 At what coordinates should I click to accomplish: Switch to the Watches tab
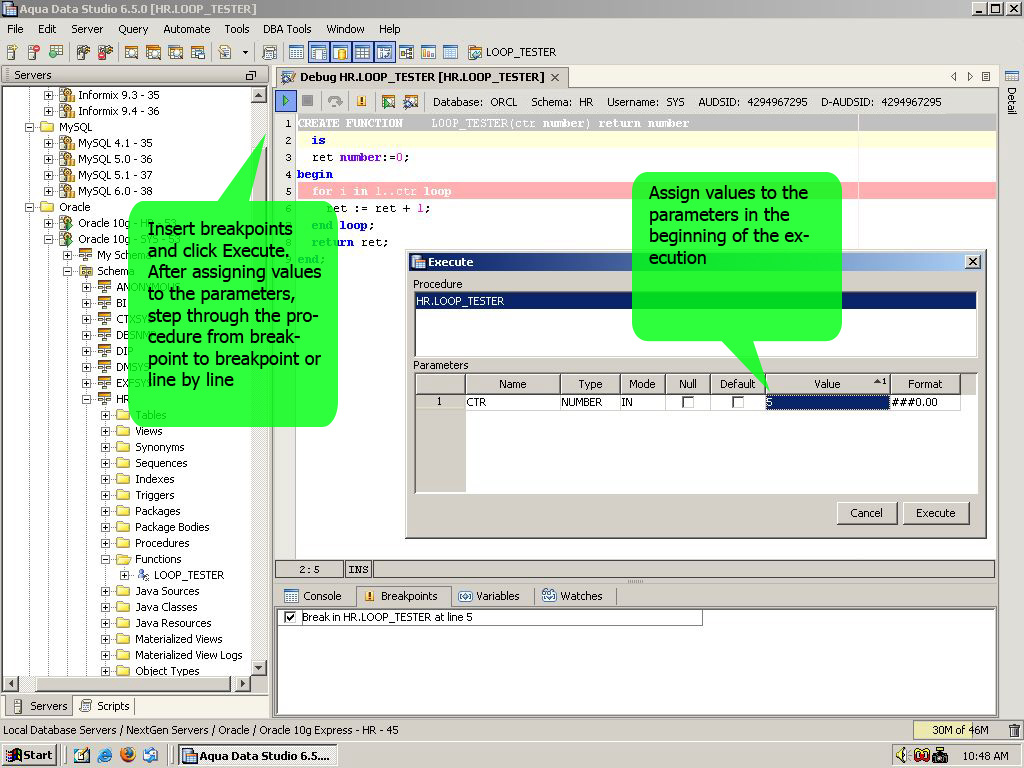pos(572,596)
